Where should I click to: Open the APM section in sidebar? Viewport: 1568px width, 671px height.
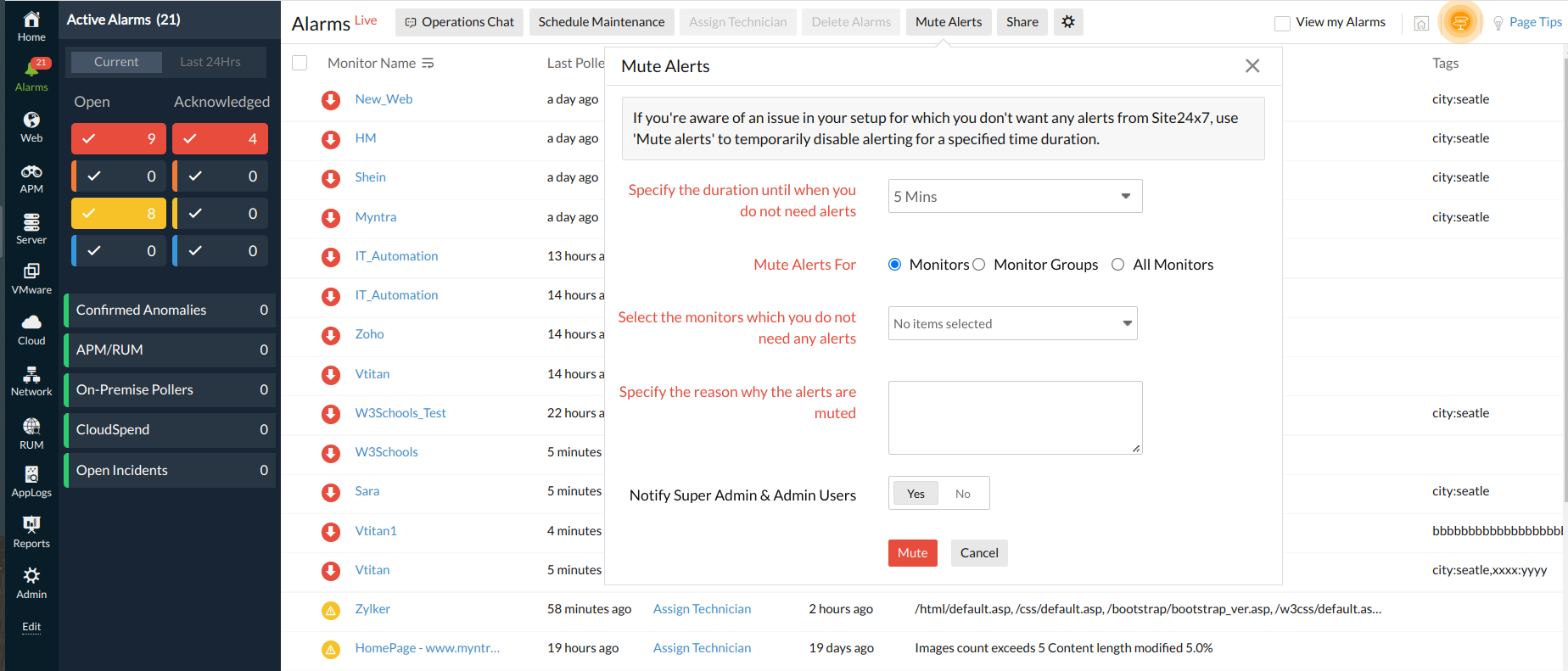tap(31, 178)
